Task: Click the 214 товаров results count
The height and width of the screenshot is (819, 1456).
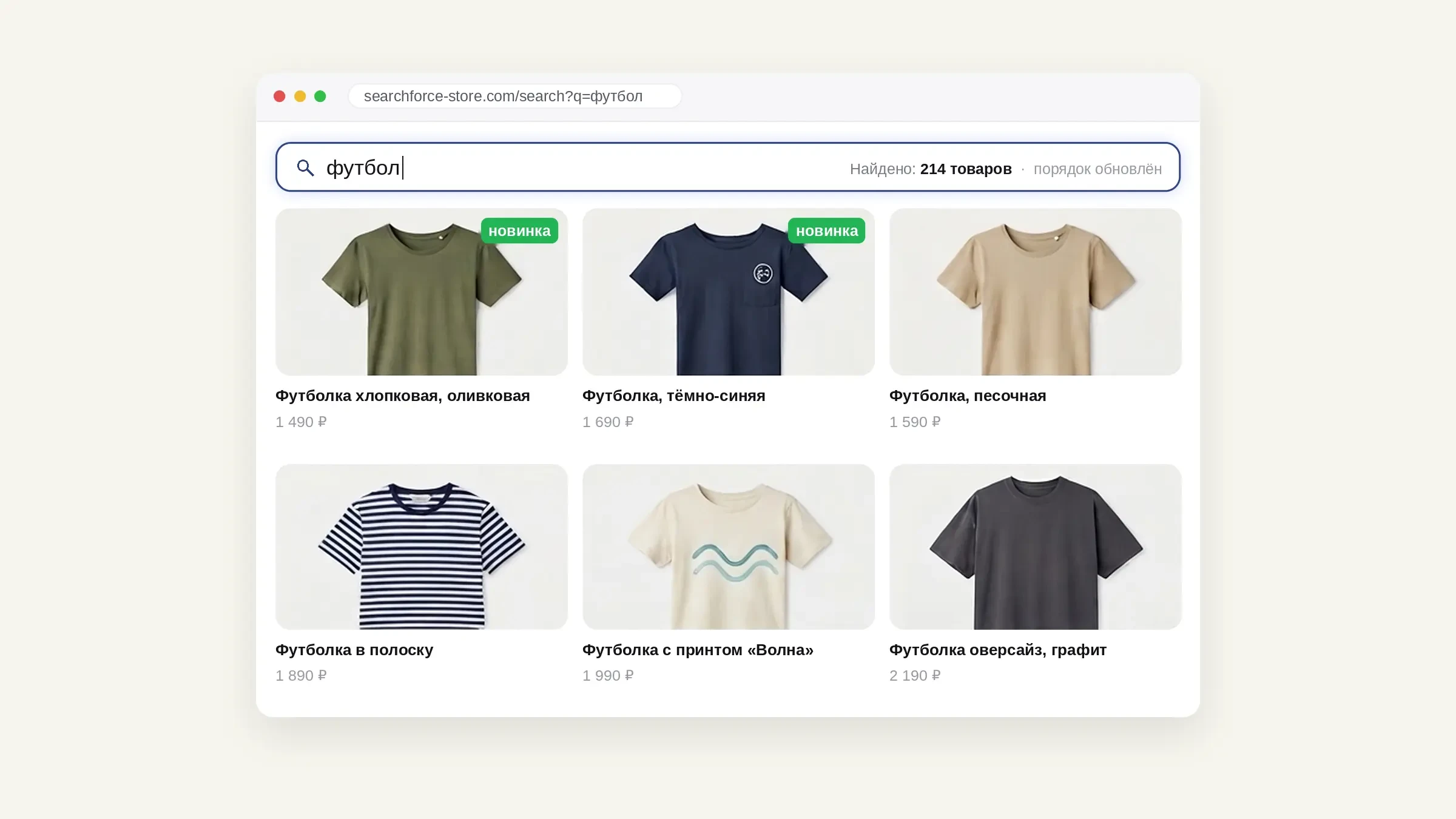Action: coord(966,169)
